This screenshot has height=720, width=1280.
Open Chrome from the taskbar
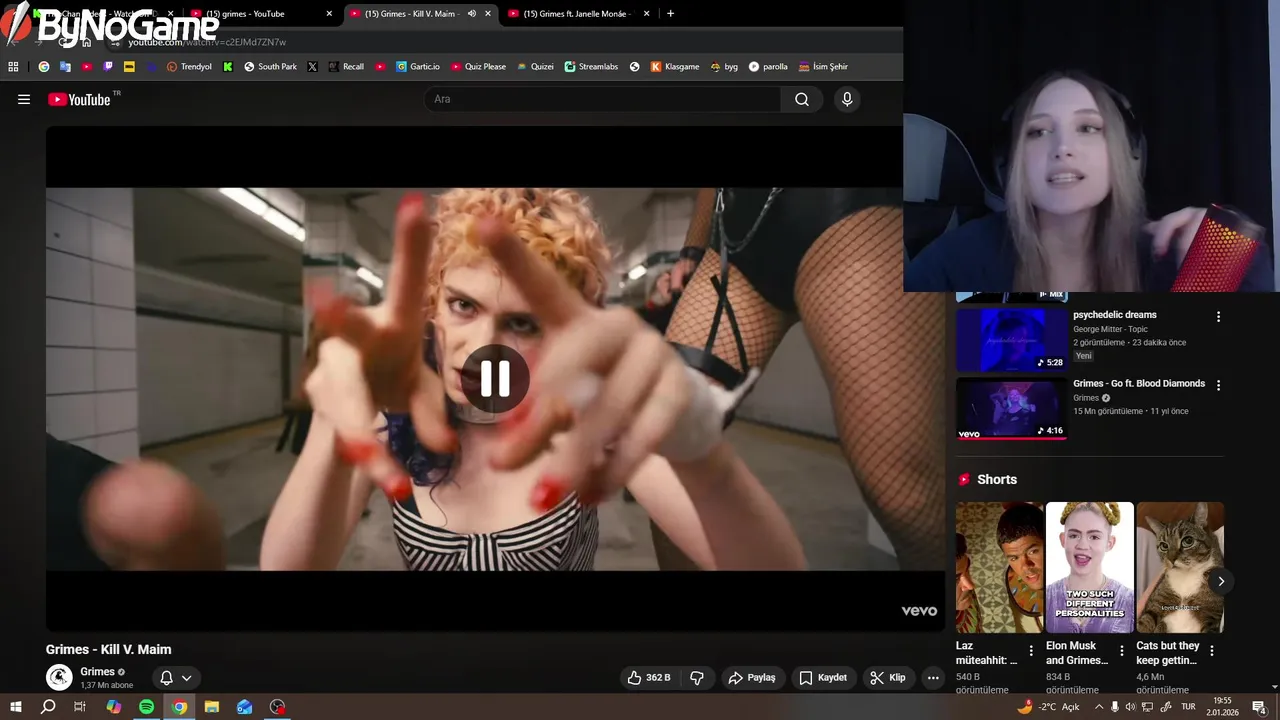point(179,707)
